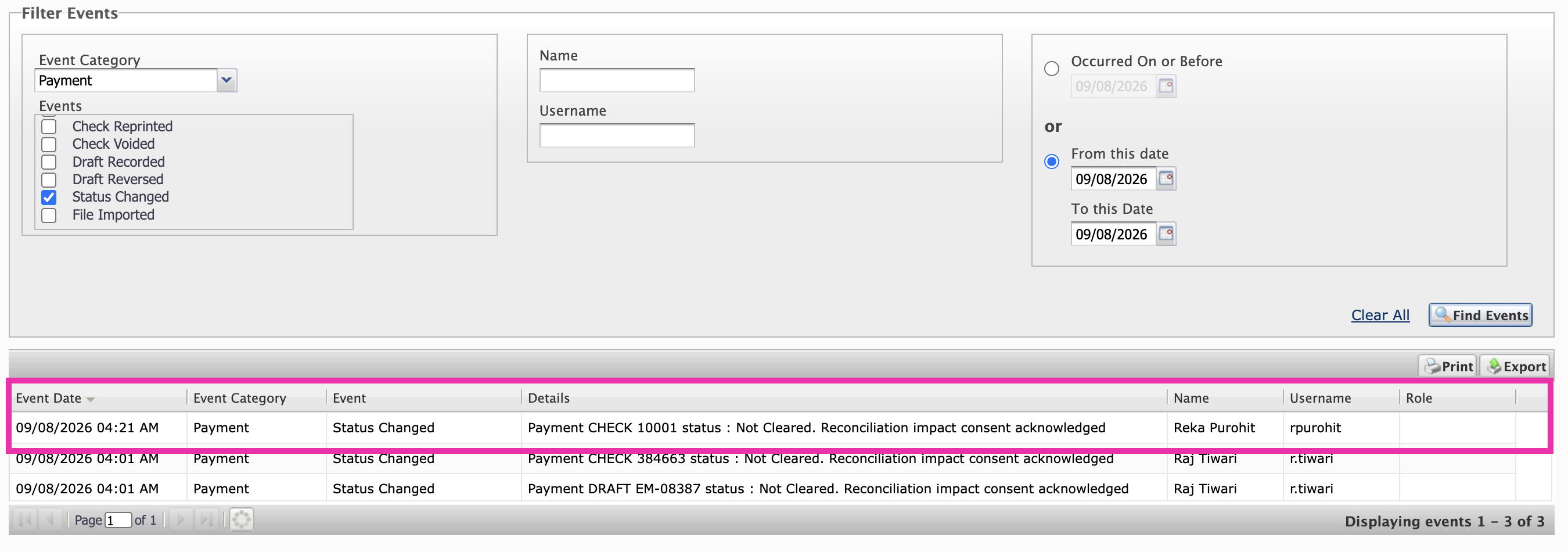
Task: Click rpurohit username cell
Action: 1341,428
